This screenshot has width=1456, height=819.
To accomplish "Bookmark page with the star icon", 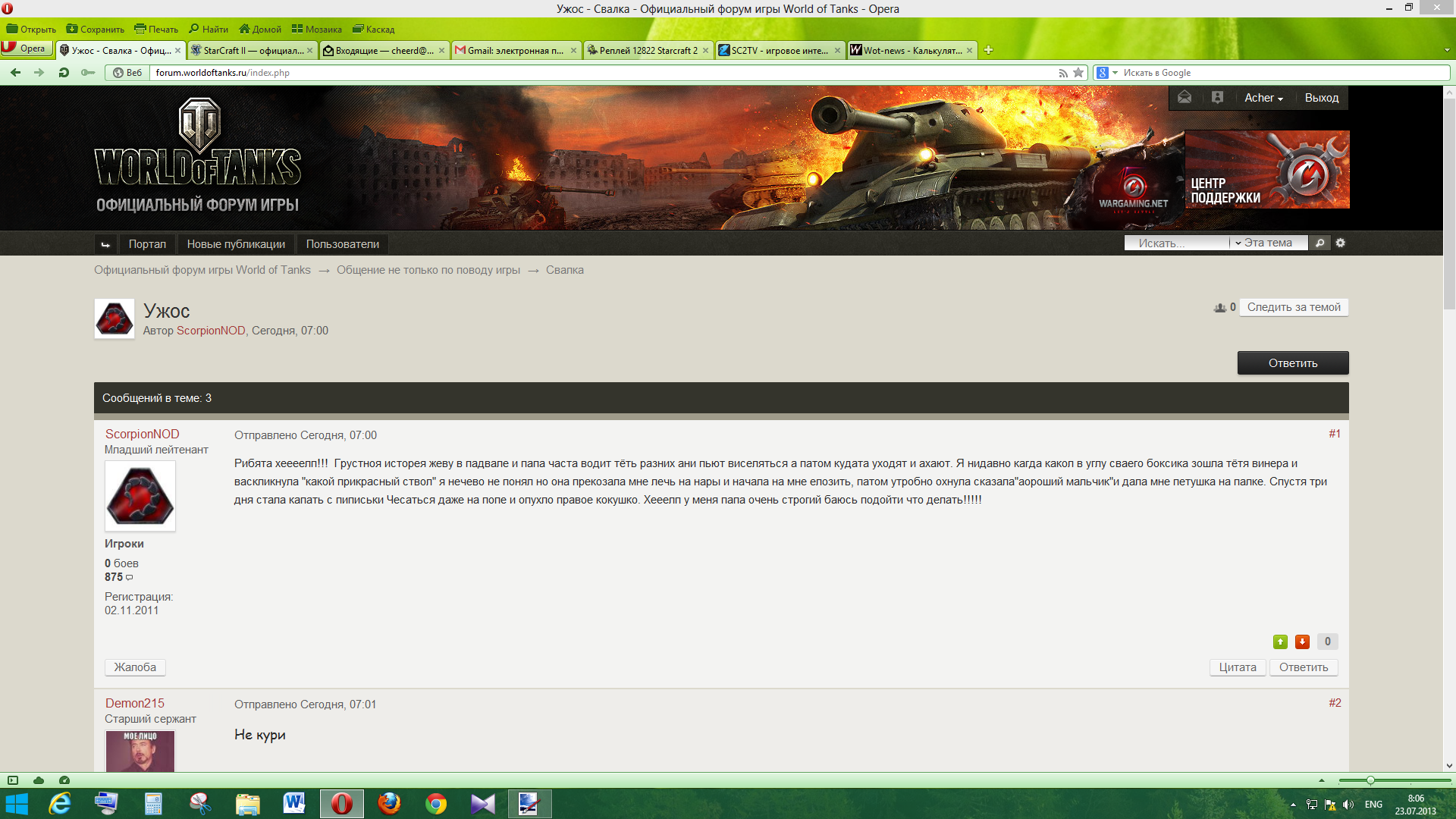I will (x=1078, y=73).
